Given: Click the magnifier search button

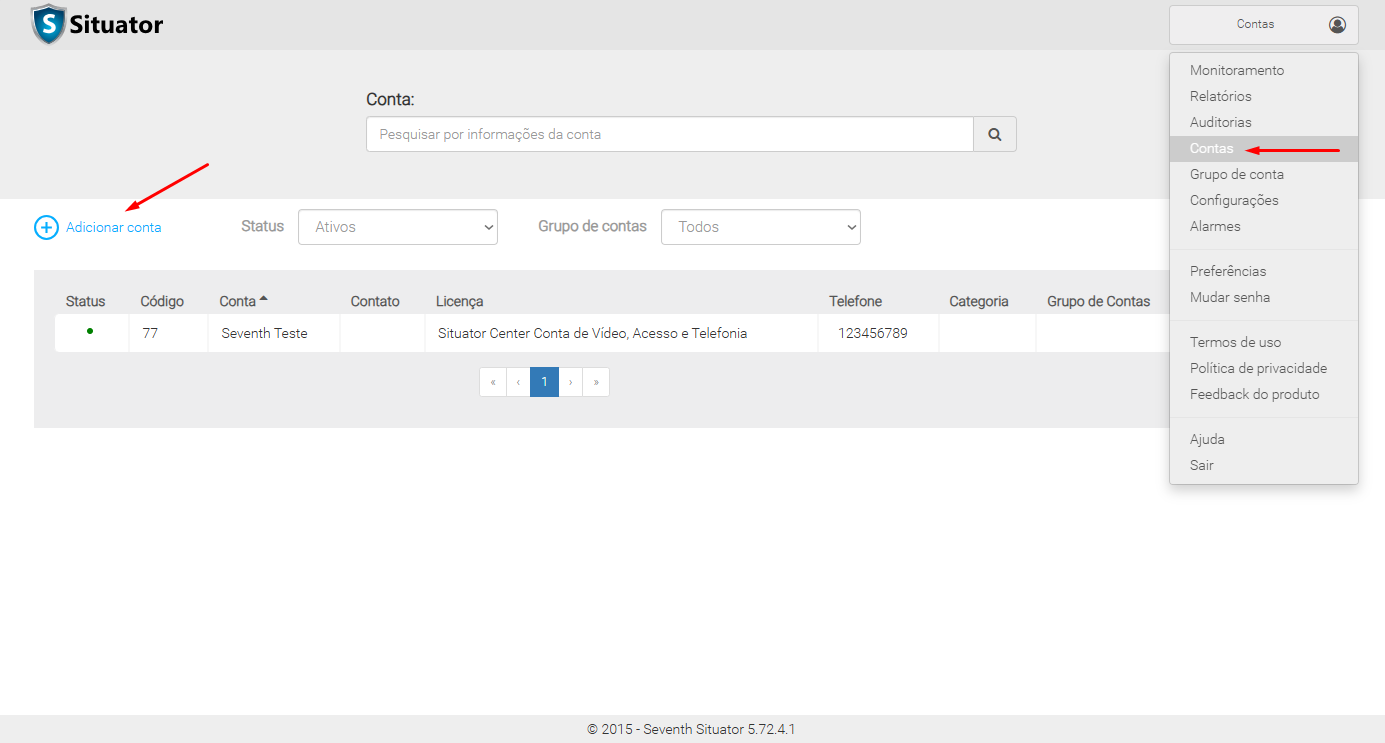Looking at the screenshot, I should tap(994, 134).
